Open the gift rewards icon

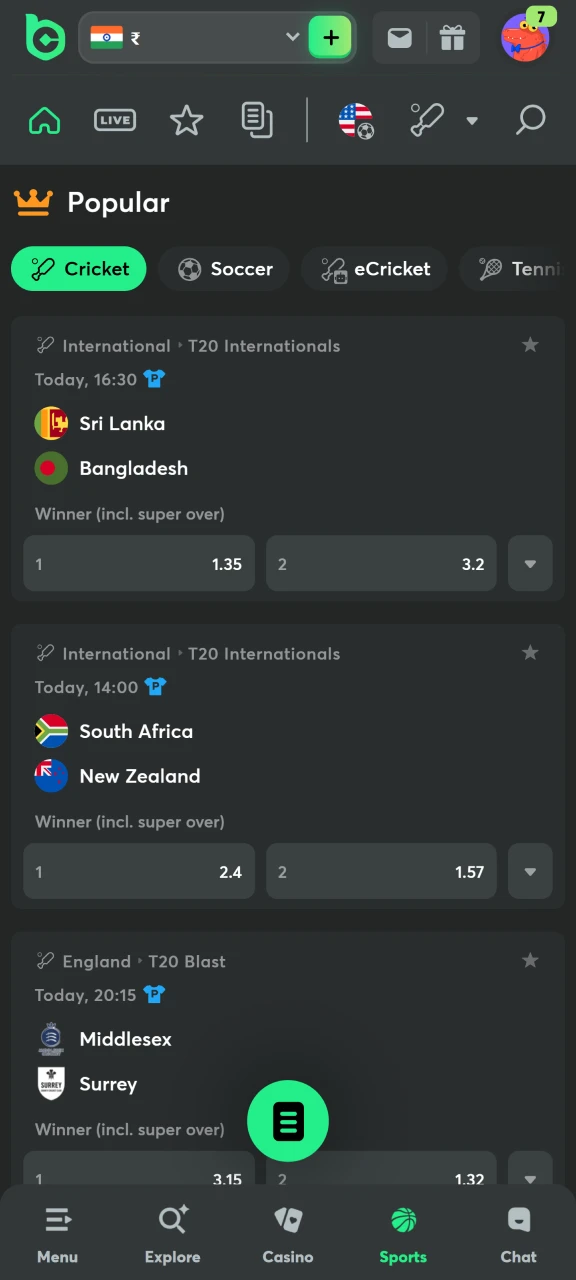coord(452,38)
